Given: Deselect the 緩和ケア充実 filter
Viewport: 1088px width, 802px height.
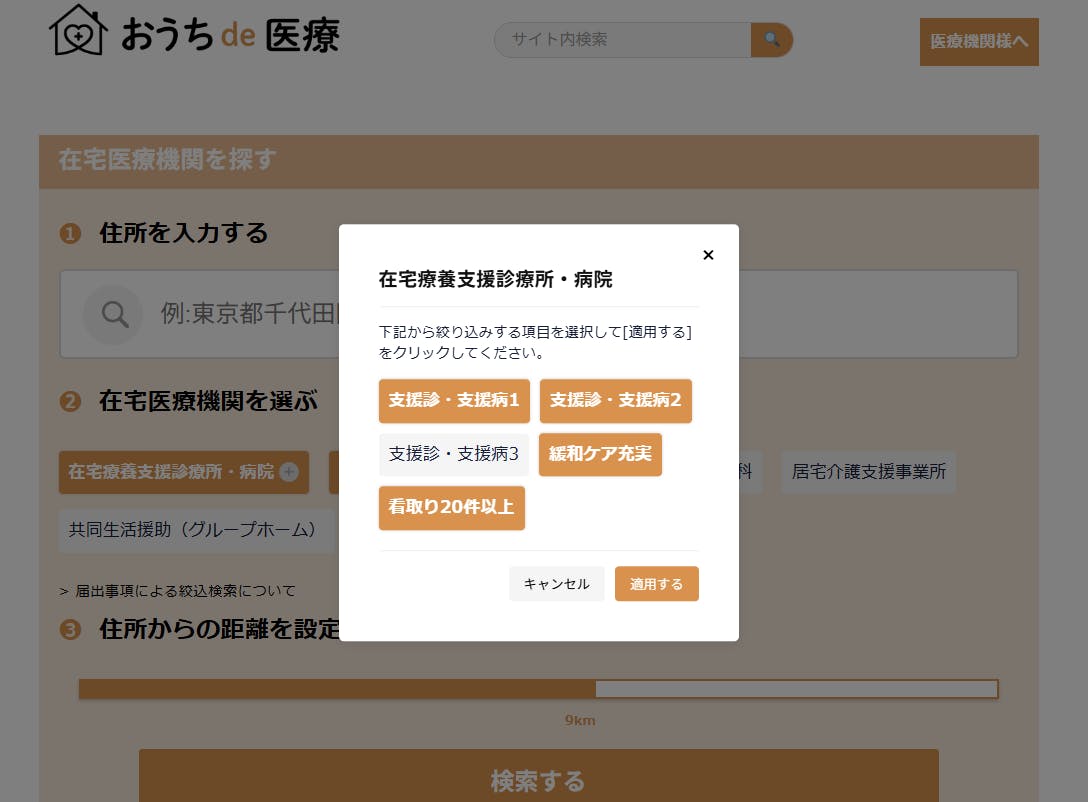Looking at the screenshot, I should 600,454.
